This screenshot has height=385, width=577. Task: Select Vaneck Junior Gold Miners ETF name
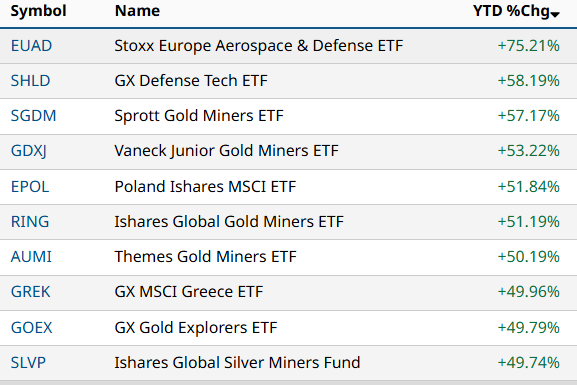[x=226, y=151]
